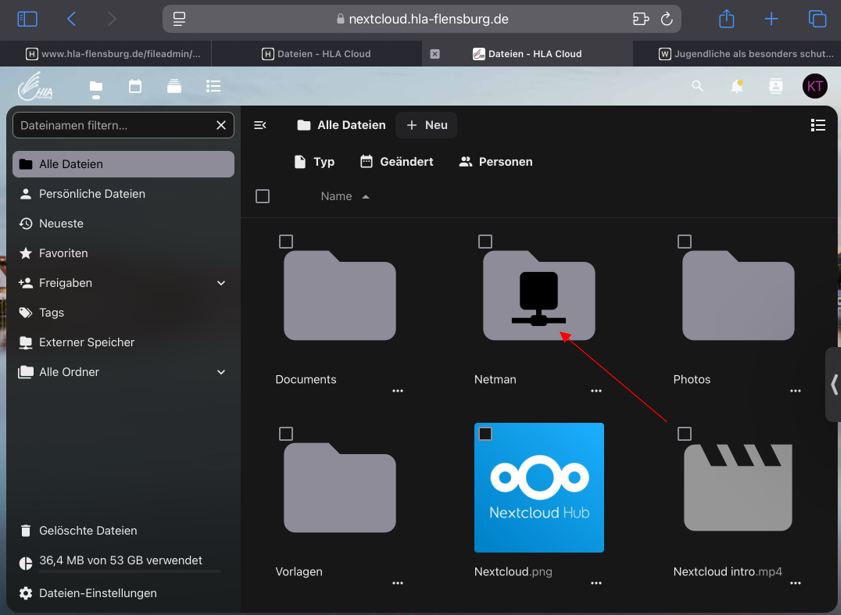Screen dimensions: 841x615
Task: Expand the Freigaben section chevron
Action: [221, 283]
